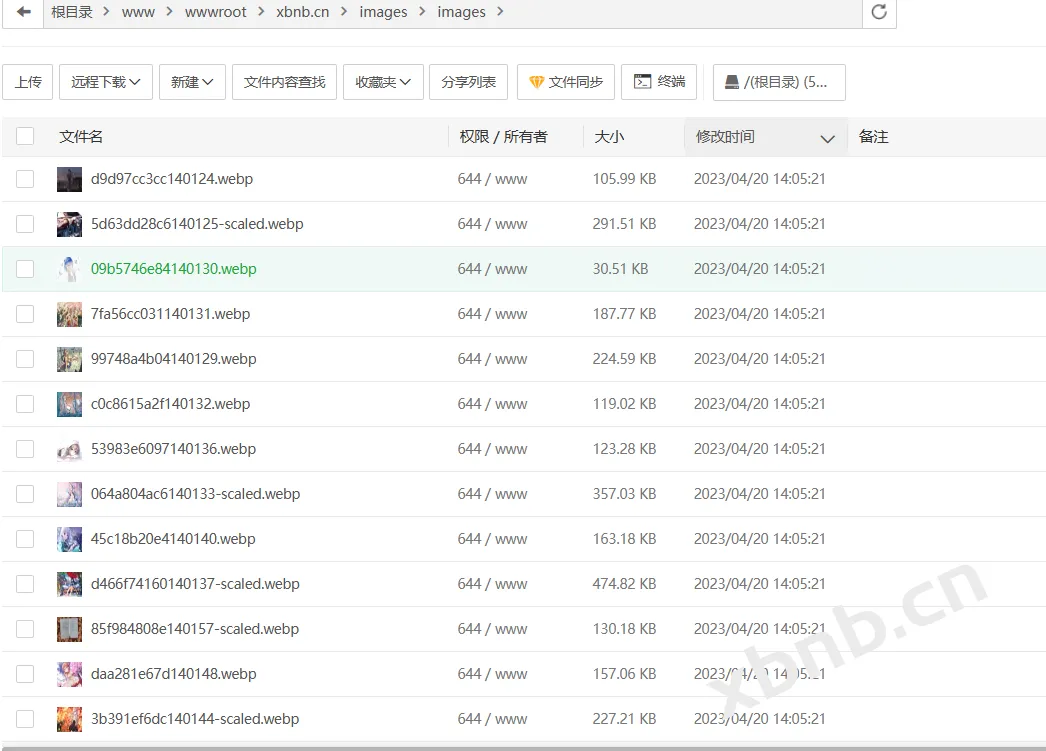Click the 474.82 KB size value
The height and width of the screenshot is (751, 1046).
624,584
